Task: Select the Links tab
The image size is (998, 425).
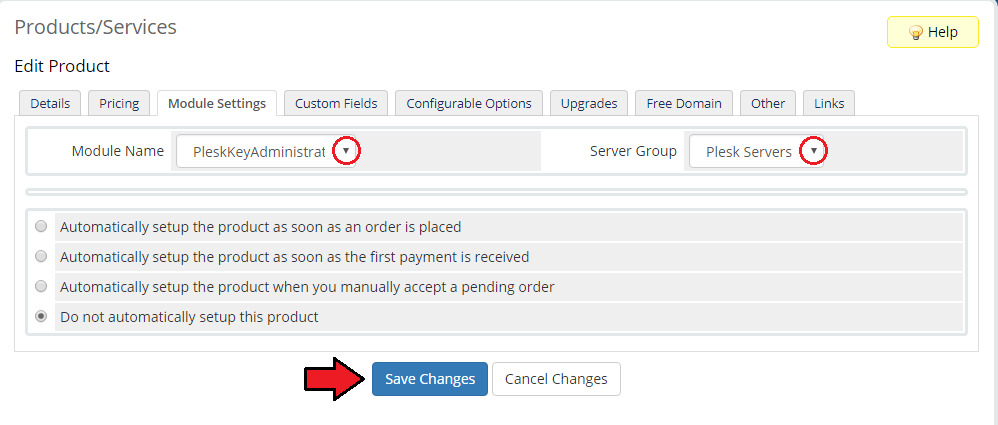Action: [829, 103]
